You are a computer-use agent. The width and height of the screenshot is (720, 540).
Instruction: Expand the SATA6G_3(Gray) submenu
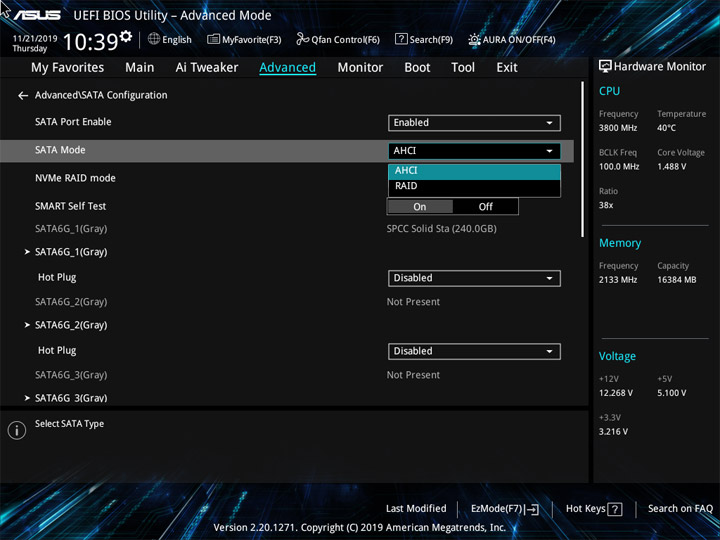71,398
